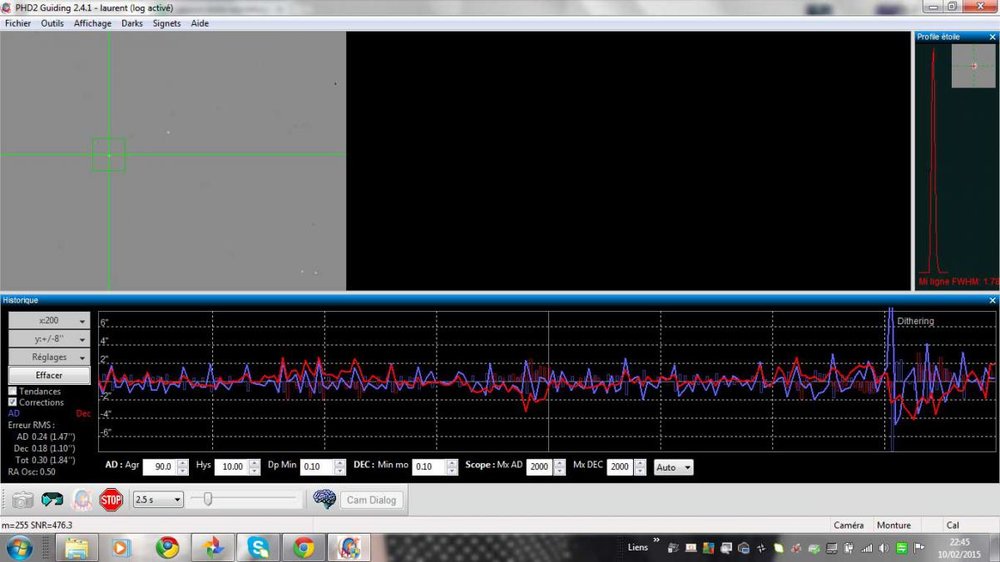1000x562 pixels.
Task: Click the star profile thumbnail image
Action: click(973, 66)
